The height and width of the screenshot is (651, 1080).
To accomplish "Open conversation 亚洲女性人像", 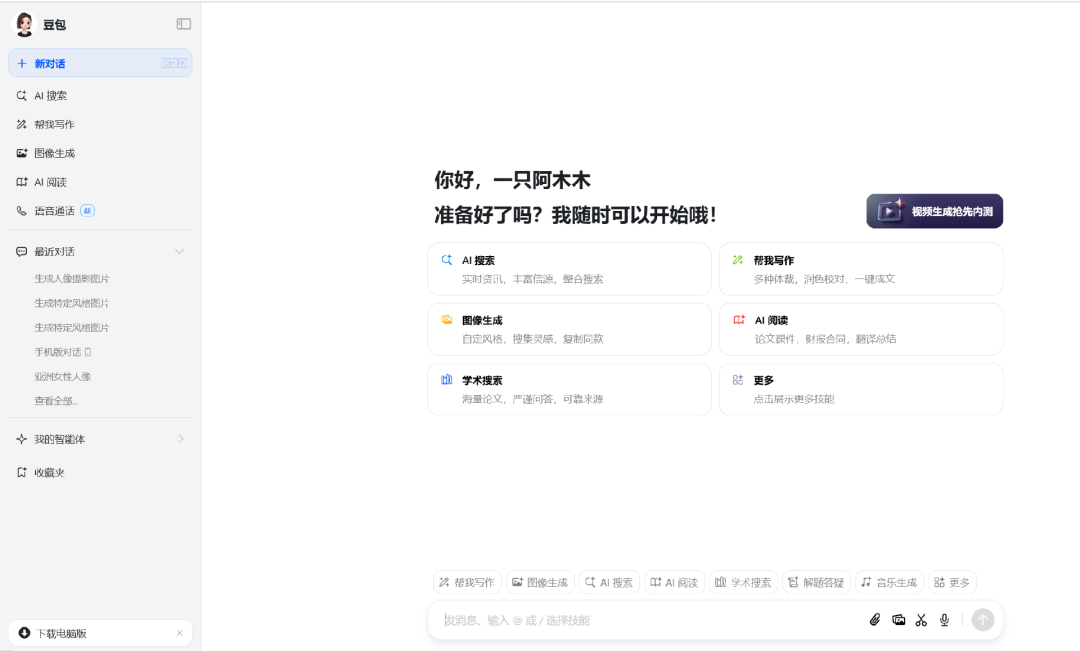I will 63,376.
